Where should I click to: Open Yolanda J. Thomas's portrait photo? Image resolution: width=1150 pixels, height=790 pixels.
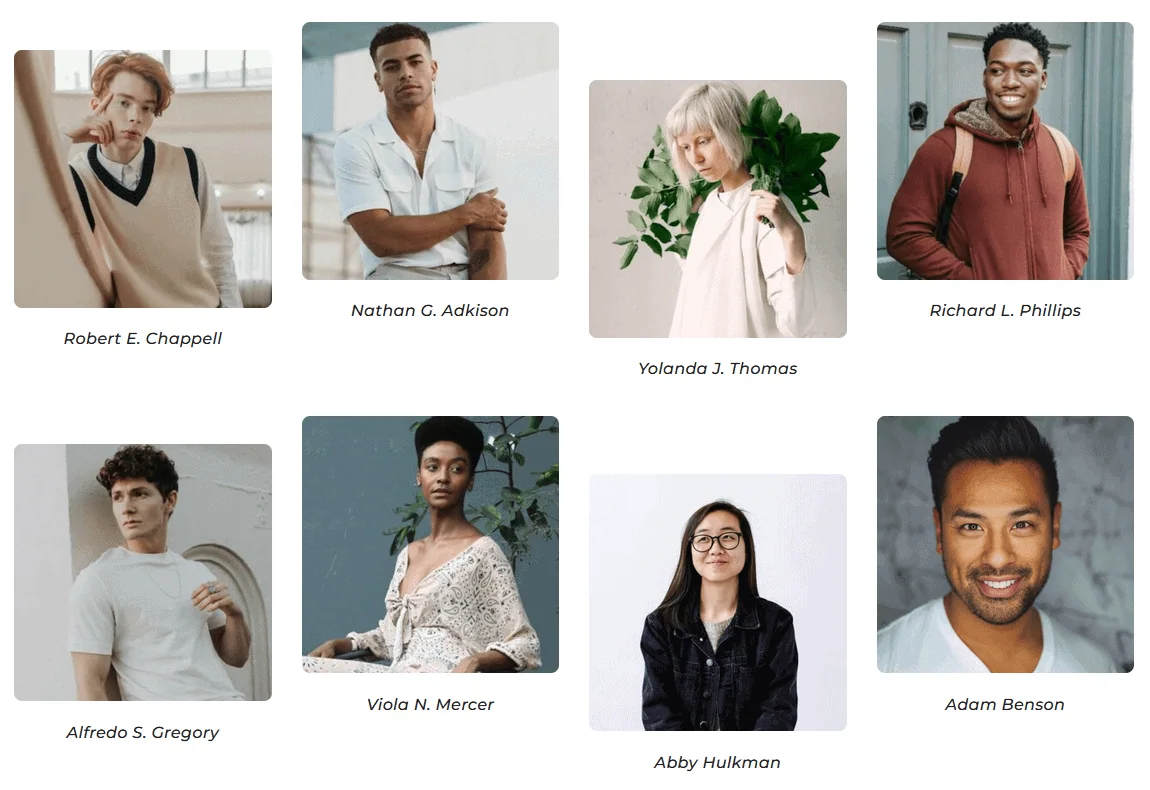tap(718, 209)
